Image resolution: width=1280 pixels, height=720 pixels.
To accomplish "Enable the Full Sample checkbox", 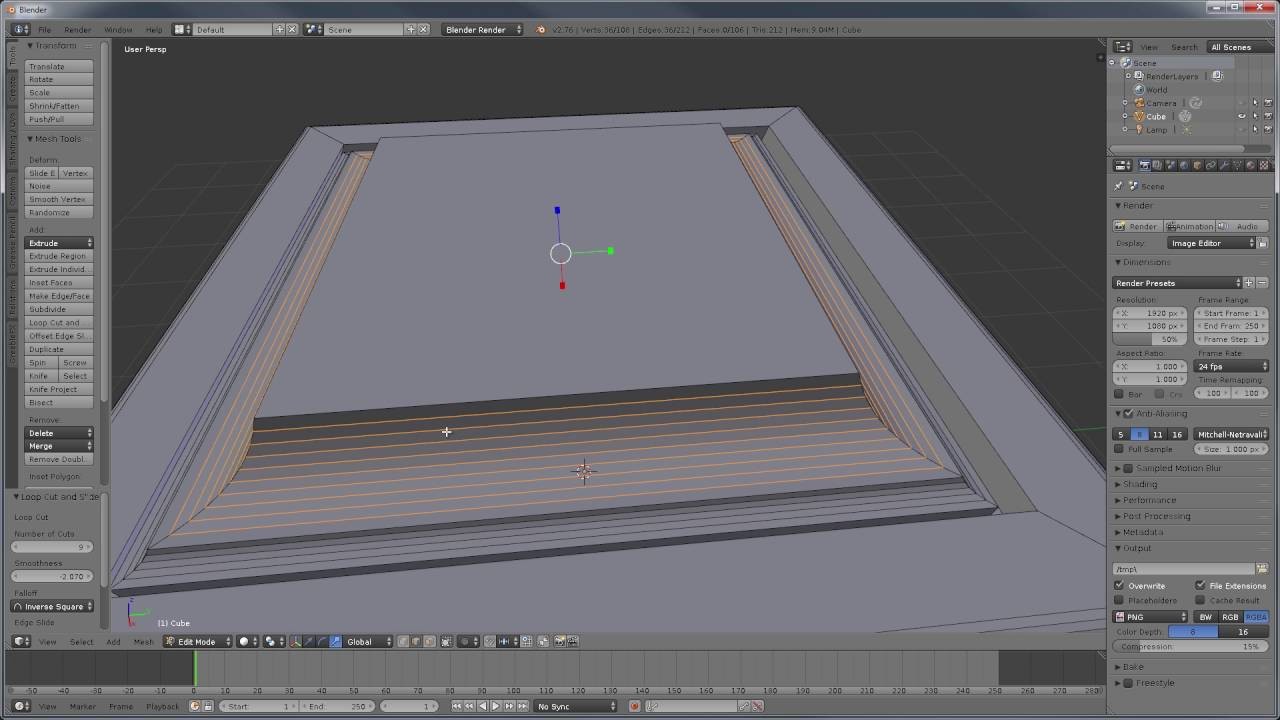I will tap(1119, 449).
